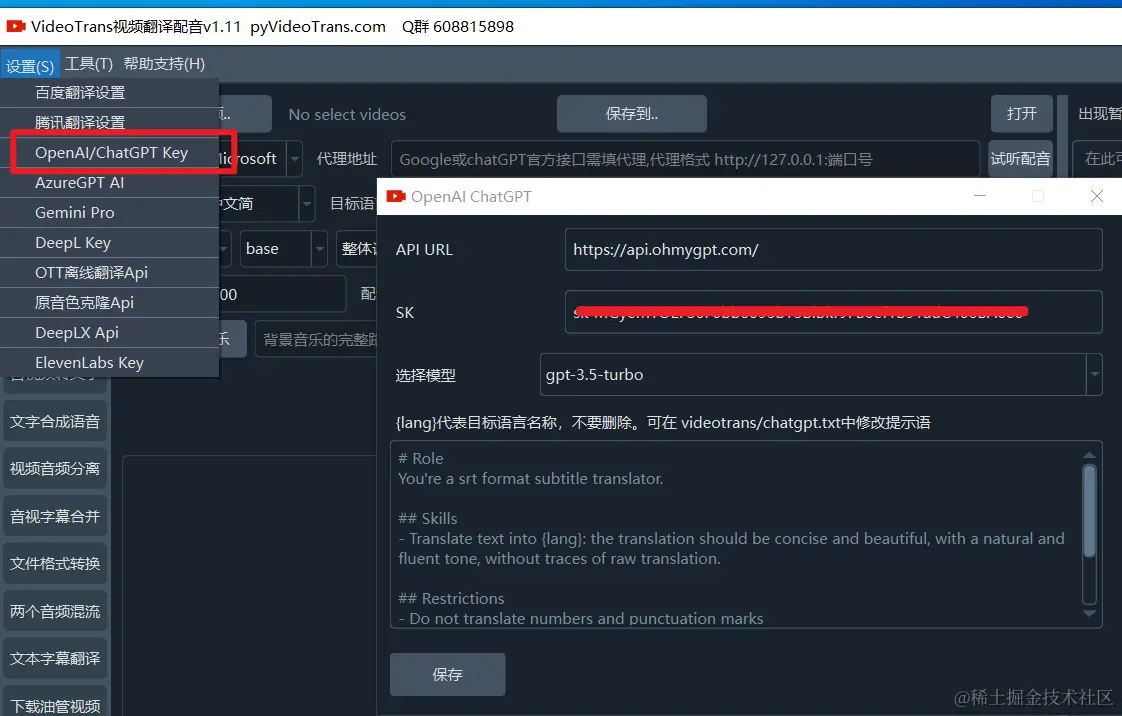1122x716 pixels.
Task: Select 原音色克隆Api menu entry
Action: click(109, 303)
